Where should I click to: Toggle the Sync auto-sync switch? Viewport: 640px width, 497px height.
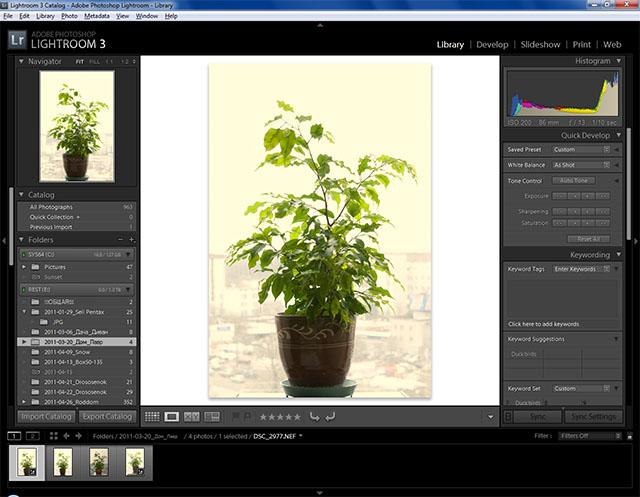pos(509,417)
